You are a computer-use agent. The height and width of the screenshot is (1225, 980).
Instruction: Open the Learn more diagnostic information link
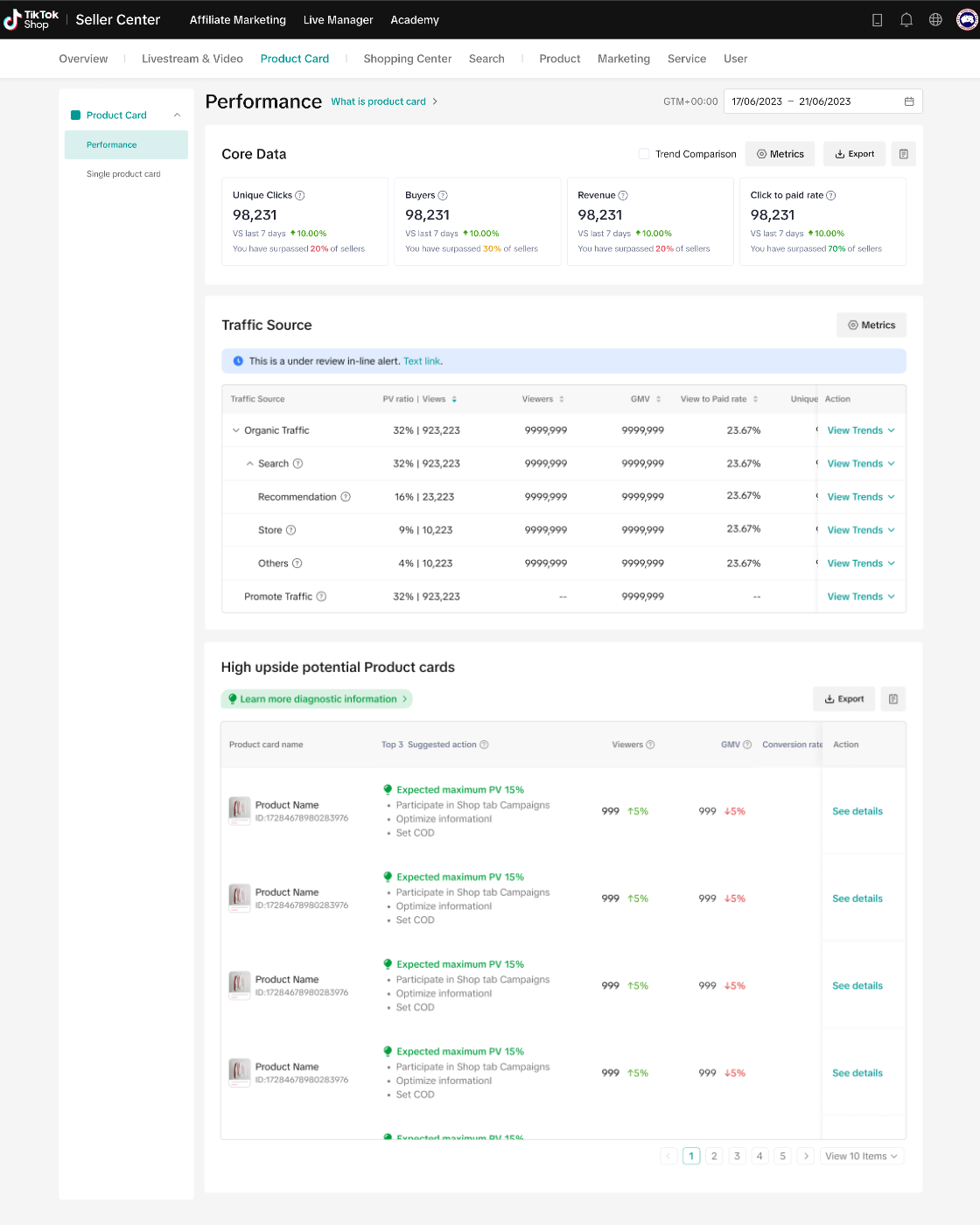(x=317, y=699)
